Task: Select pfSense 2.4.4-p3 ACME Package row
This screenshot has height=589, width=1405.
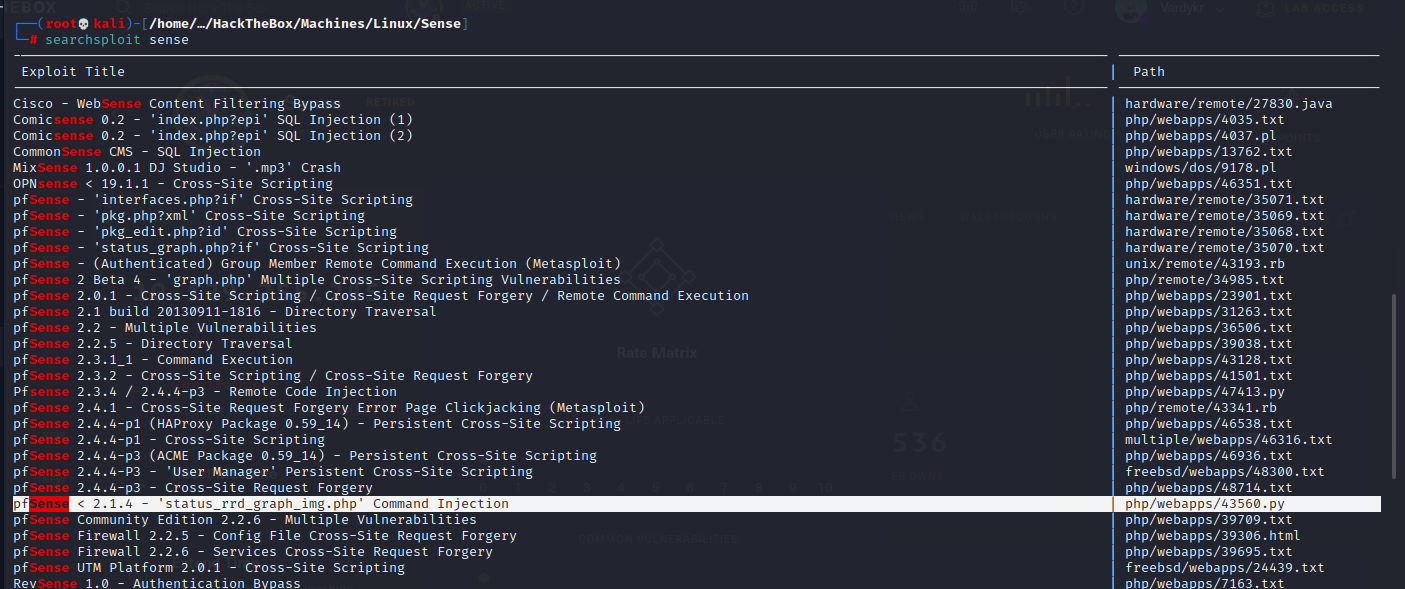Action: pyautogui.click(x=305, y=456)
